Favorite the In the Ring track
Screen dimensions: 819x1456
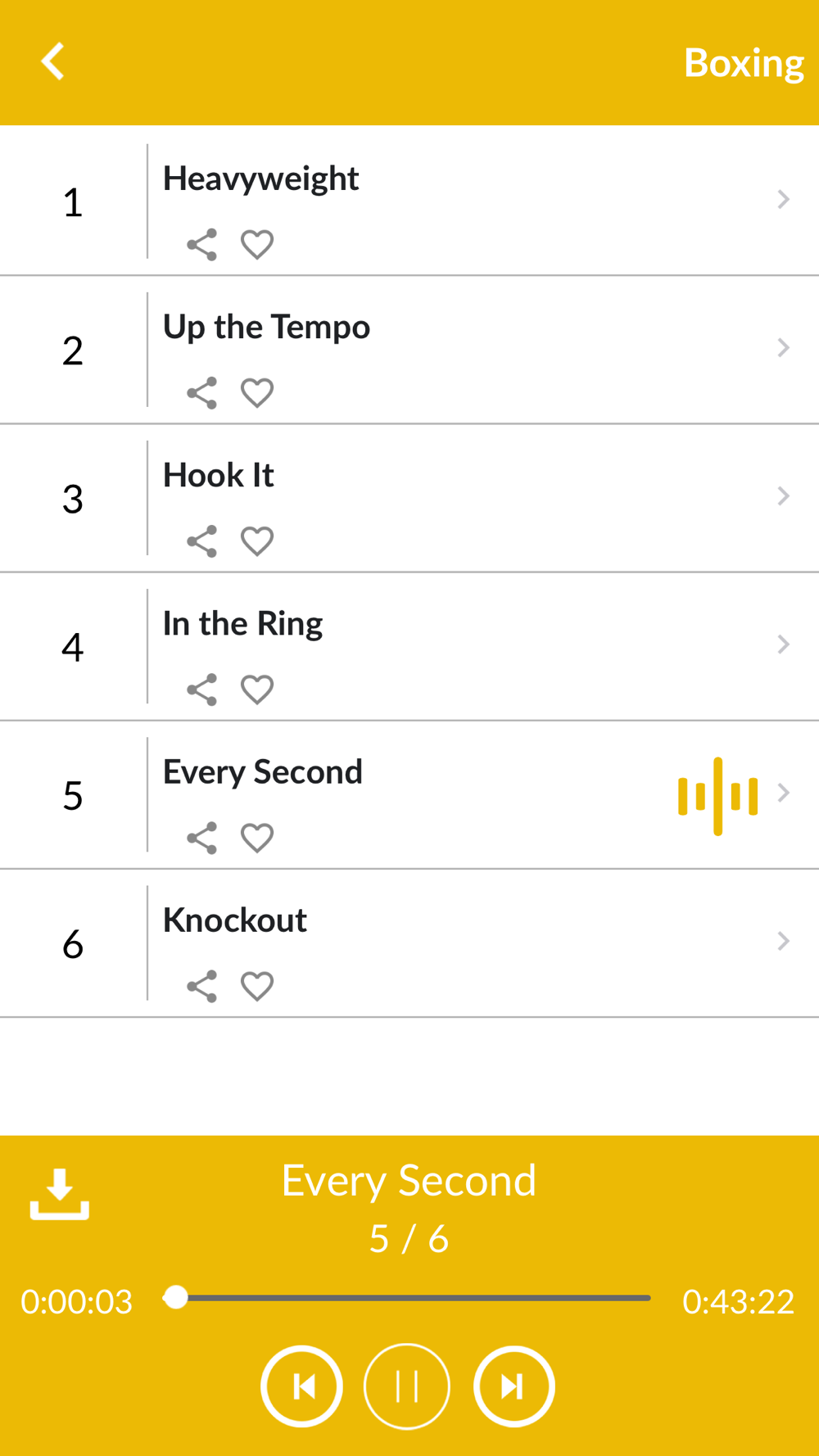pyautogui.click(x=257, y=690)
